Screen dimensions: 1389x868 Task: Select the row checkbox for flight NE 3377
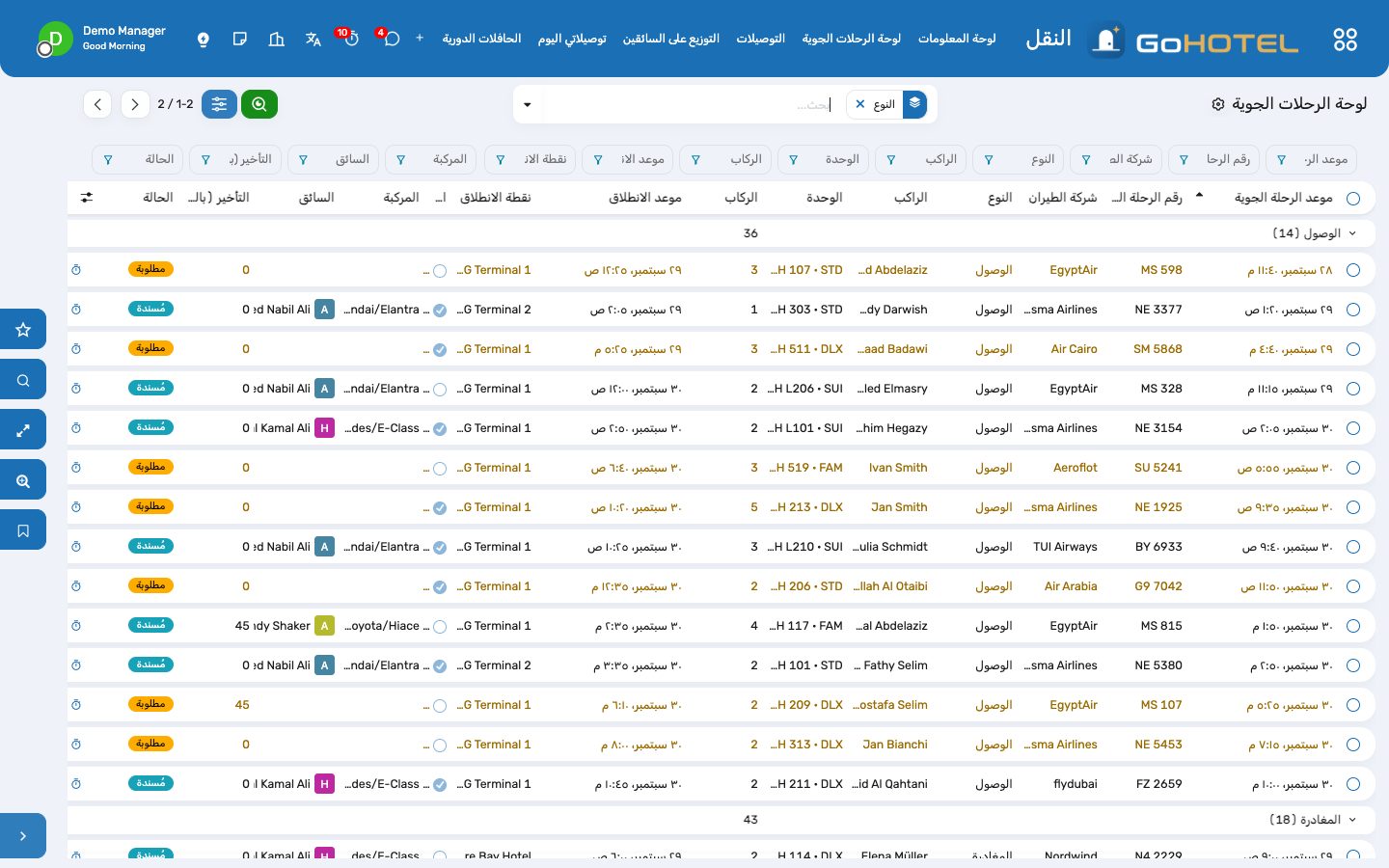(1353, 311)
